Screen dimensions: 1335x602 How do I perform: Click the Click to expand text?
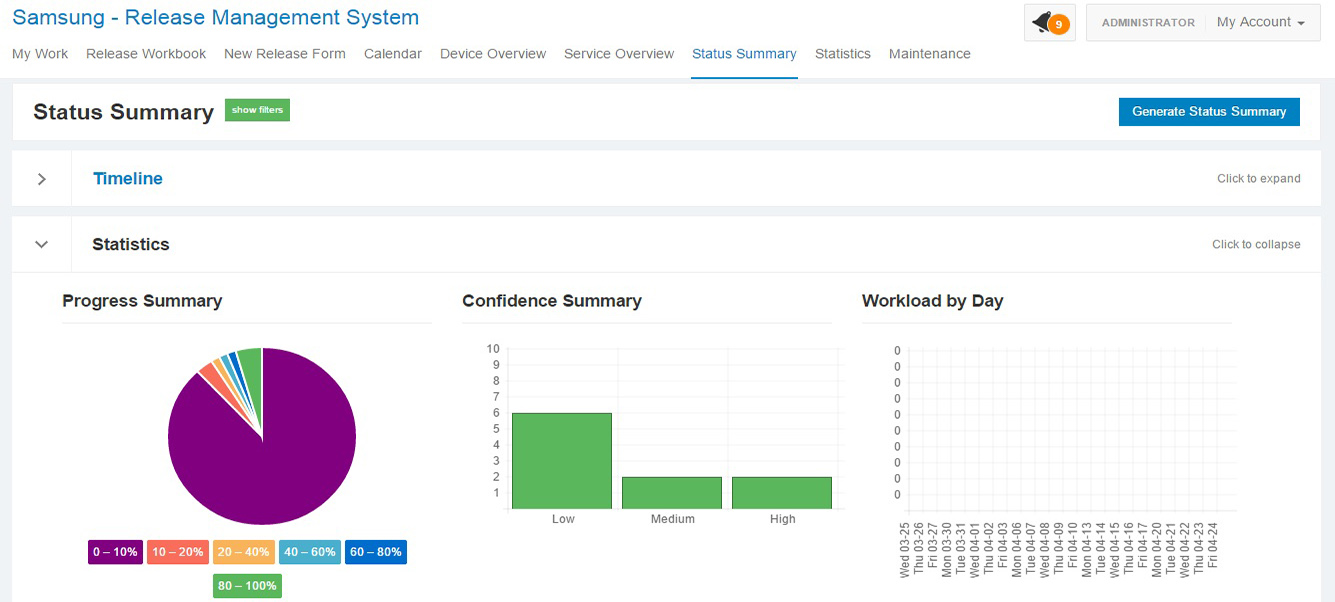point(1259,179)
